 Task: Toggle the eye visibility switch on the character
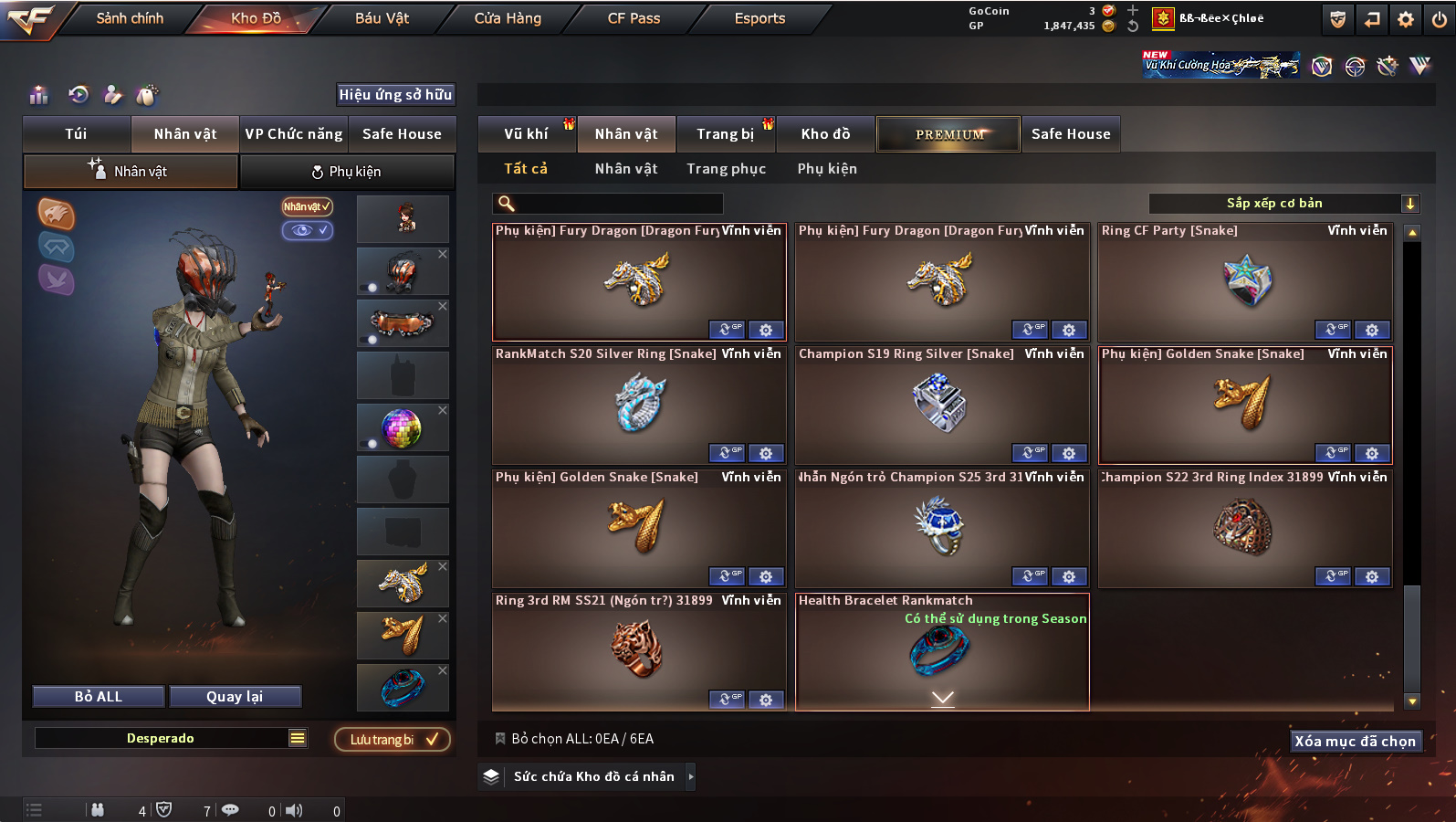[x=308, y=230]
